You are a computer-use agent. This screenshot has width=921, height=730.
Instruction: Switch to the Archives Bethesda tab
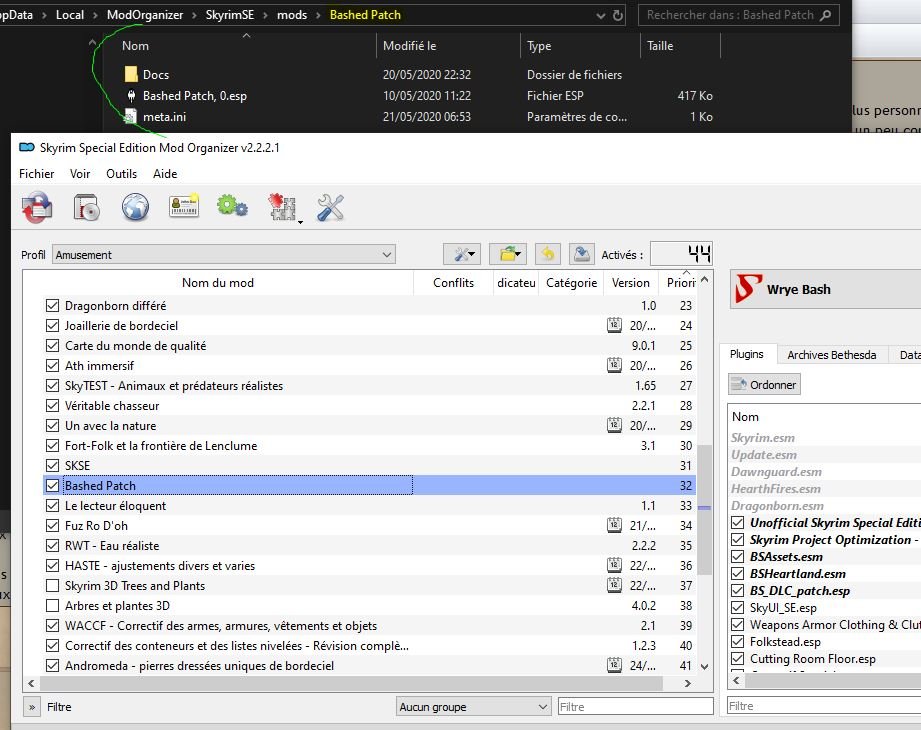tap(832, 355)
